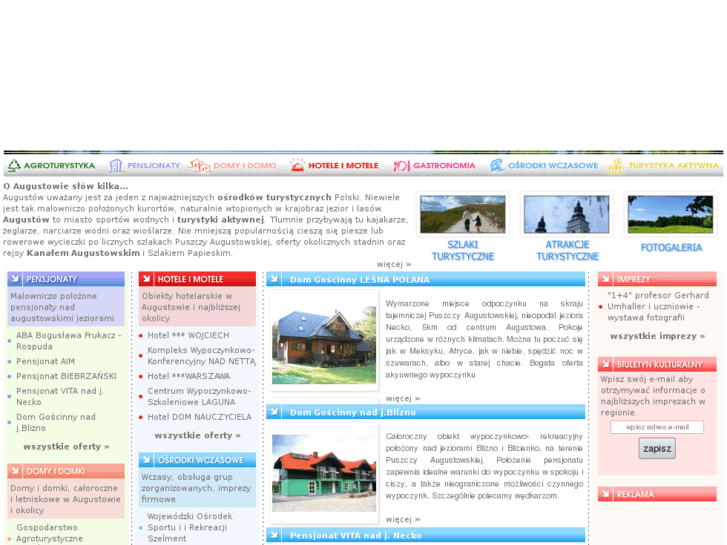Click Hotele i Motele panel header title
The height and width of the screenshot is (545, 727).
[190, 279]
